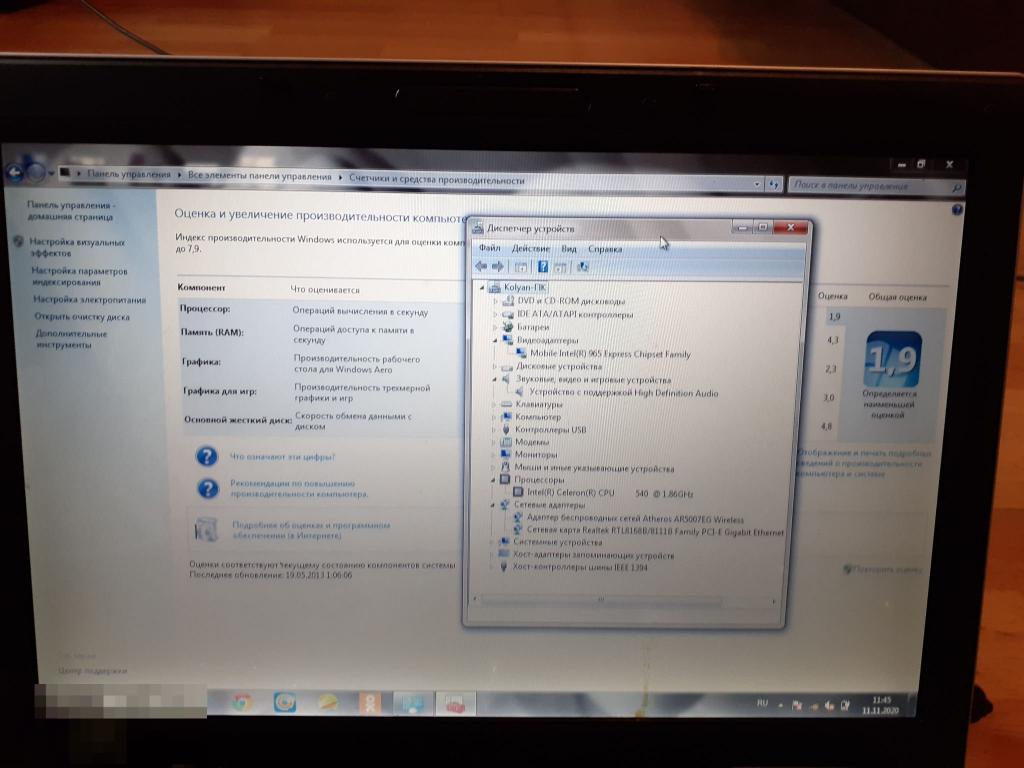Click the Device Manager horizontal scrollbar
Screen dimensions: 1024x768
click(x=624, y=600)
